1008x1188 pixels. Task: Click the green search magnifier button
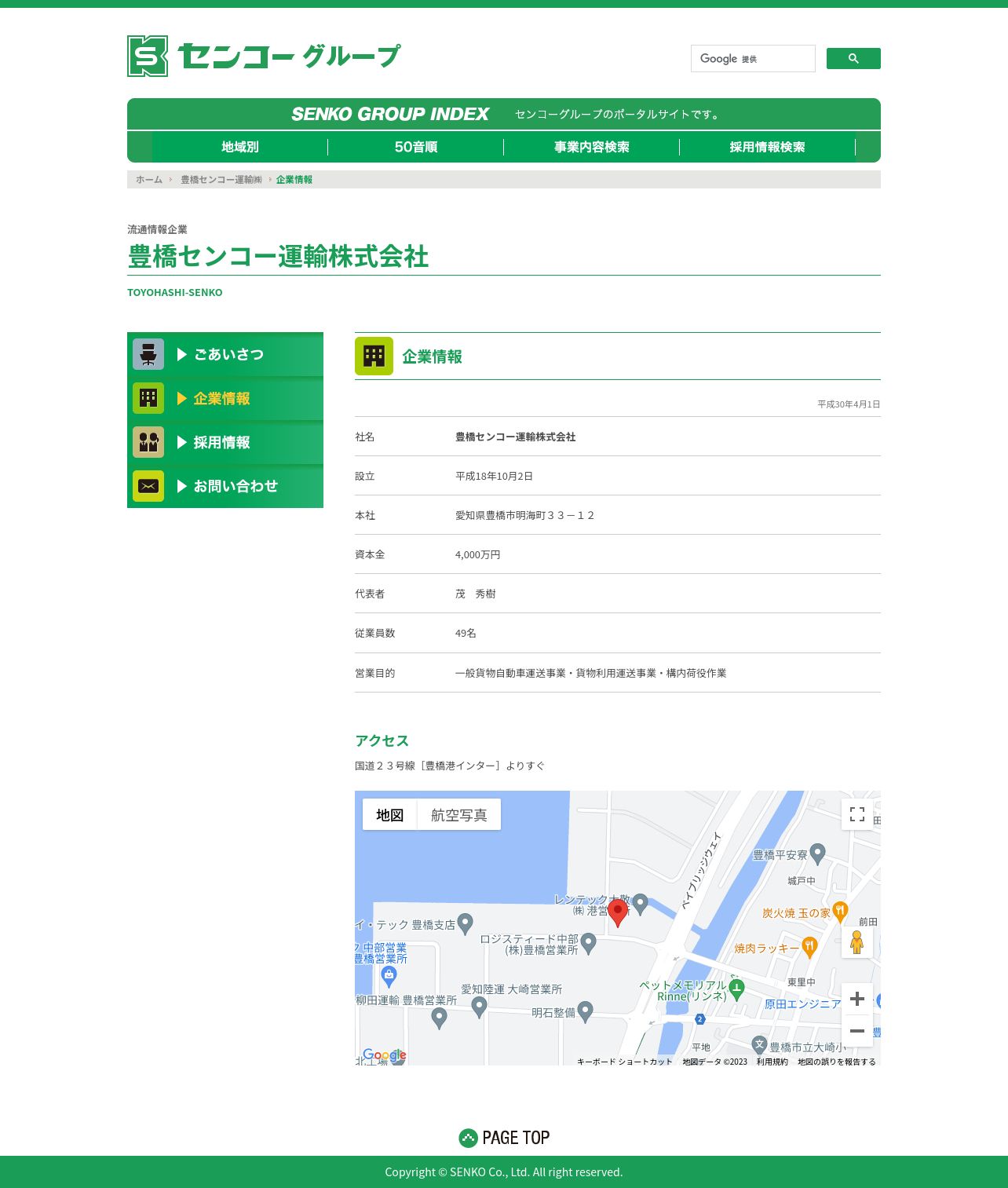pos(853,59)
